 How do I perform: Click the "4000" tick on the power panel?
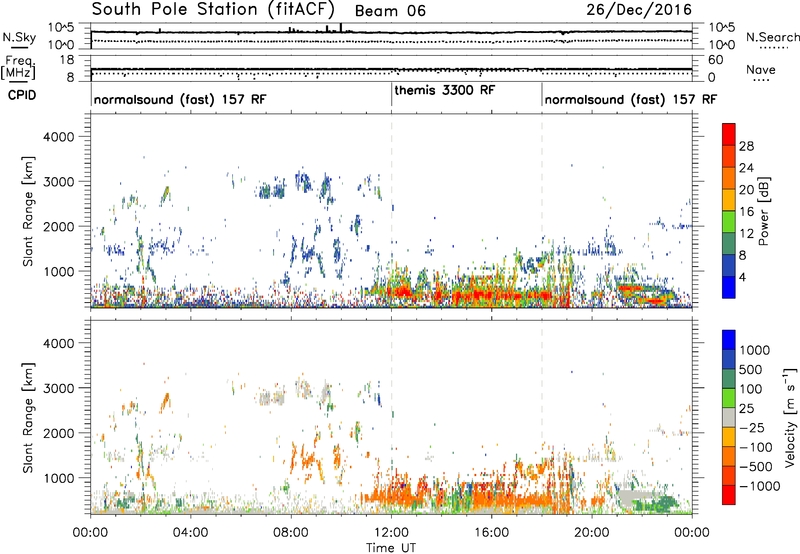(58, 137)
